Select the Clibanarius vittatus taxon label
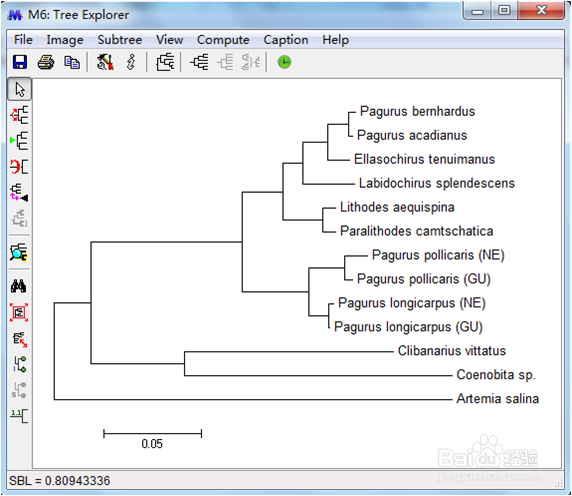572x496 pixels. (452, 350)
